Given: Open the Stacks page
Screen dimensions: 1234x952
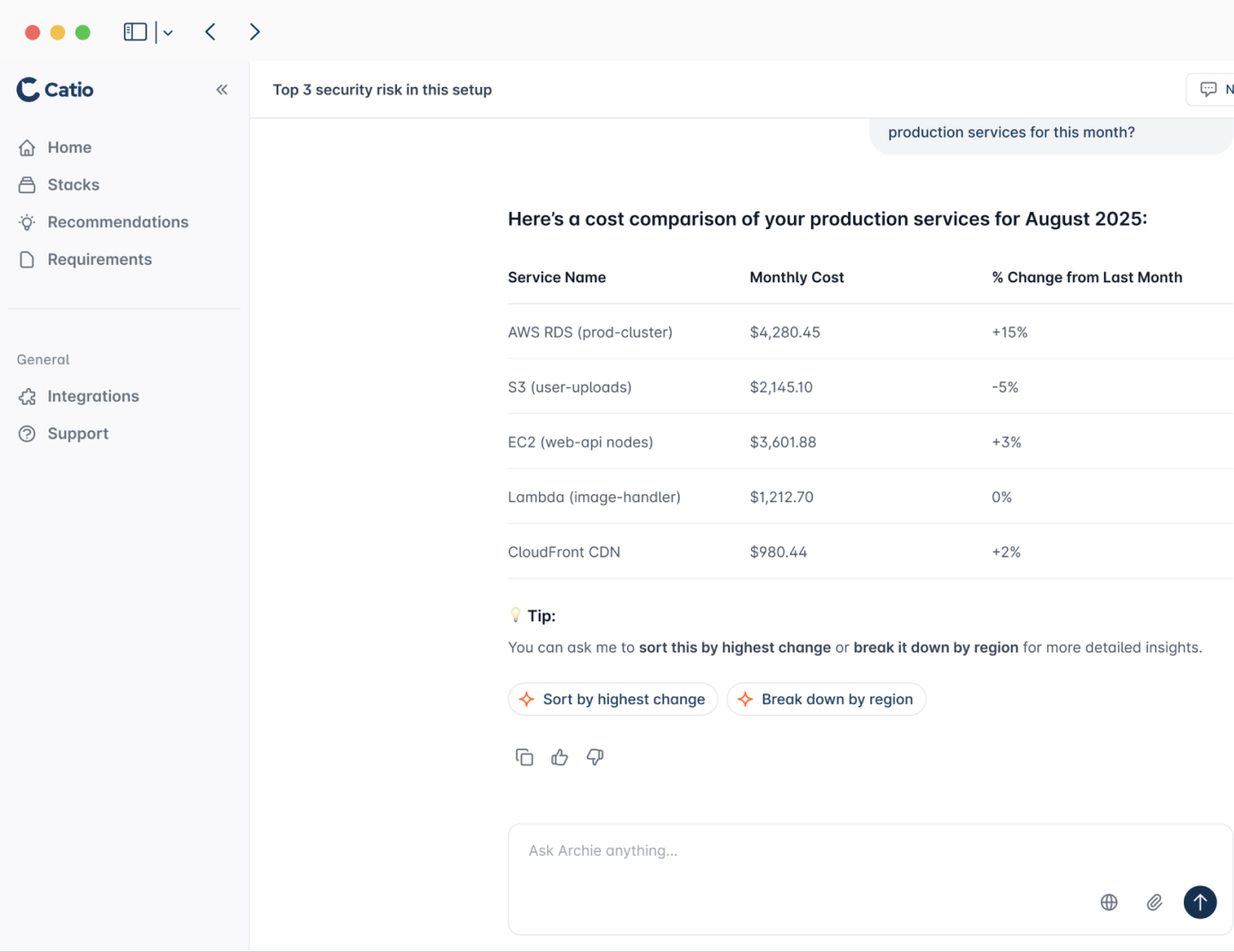Looking at the screenshot, I should (73, 184).
